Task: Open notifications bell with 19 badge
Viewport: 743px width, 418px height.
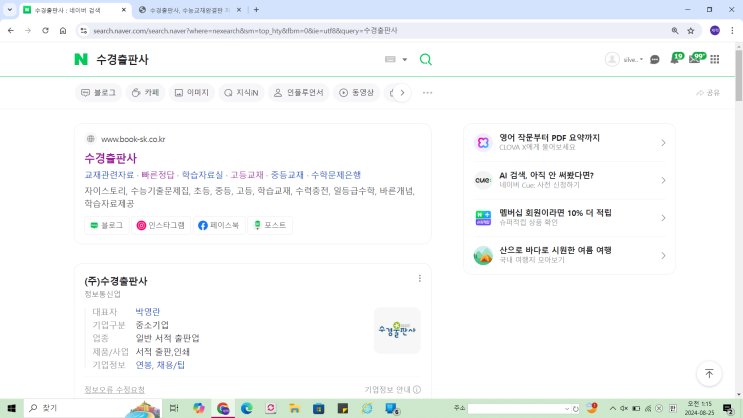Action: point(675,59)
